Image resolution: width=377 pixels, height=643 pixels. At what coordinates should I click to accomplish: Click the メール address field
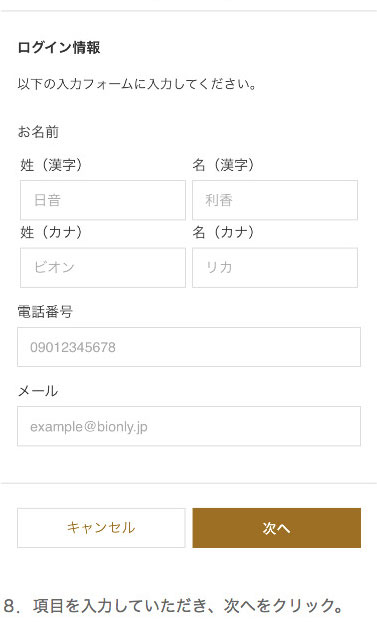tap(189, 426)
